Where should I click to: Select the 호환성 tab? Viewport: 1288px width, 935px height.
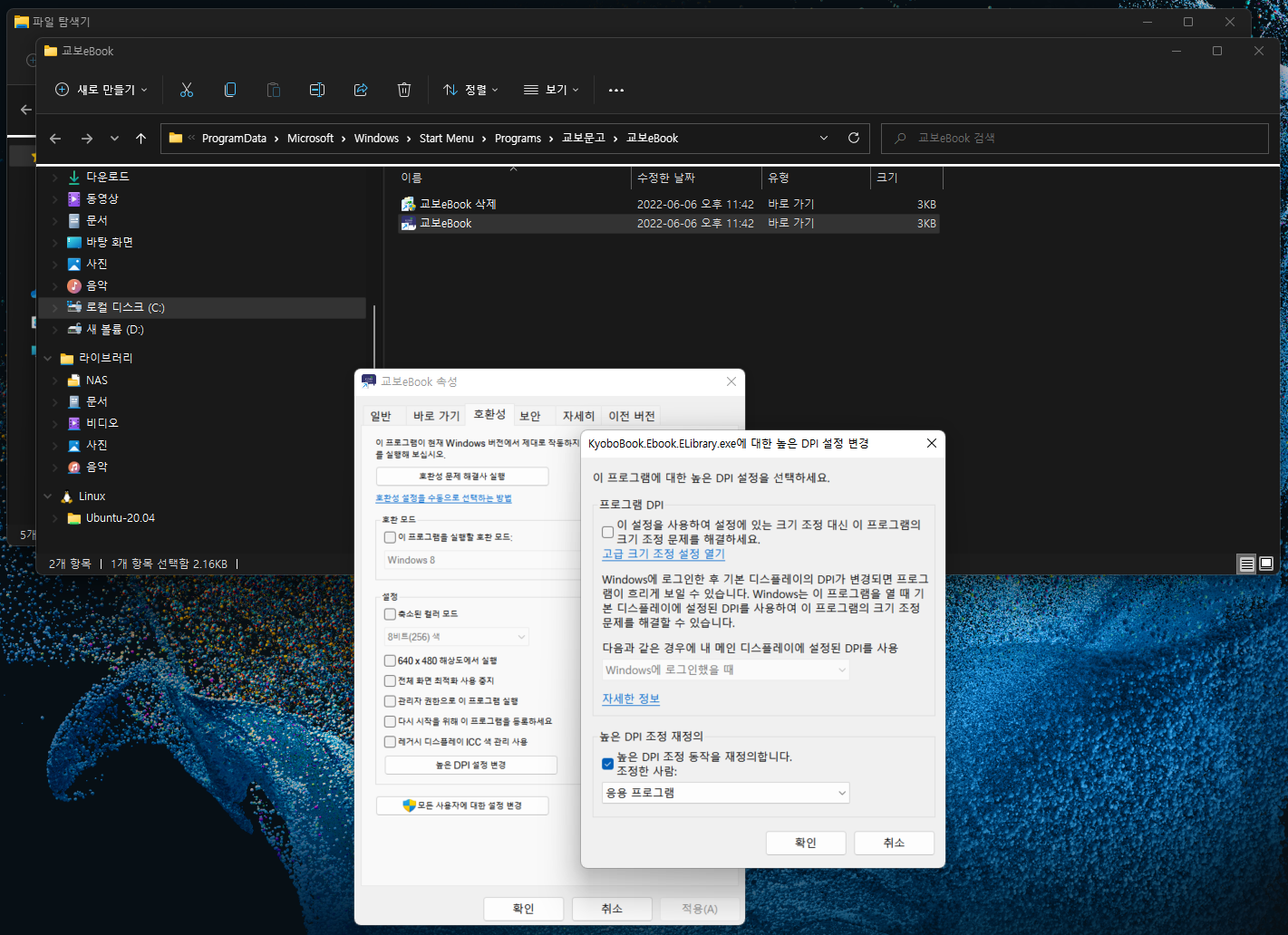pyautogui.click(x=489, y=414)
